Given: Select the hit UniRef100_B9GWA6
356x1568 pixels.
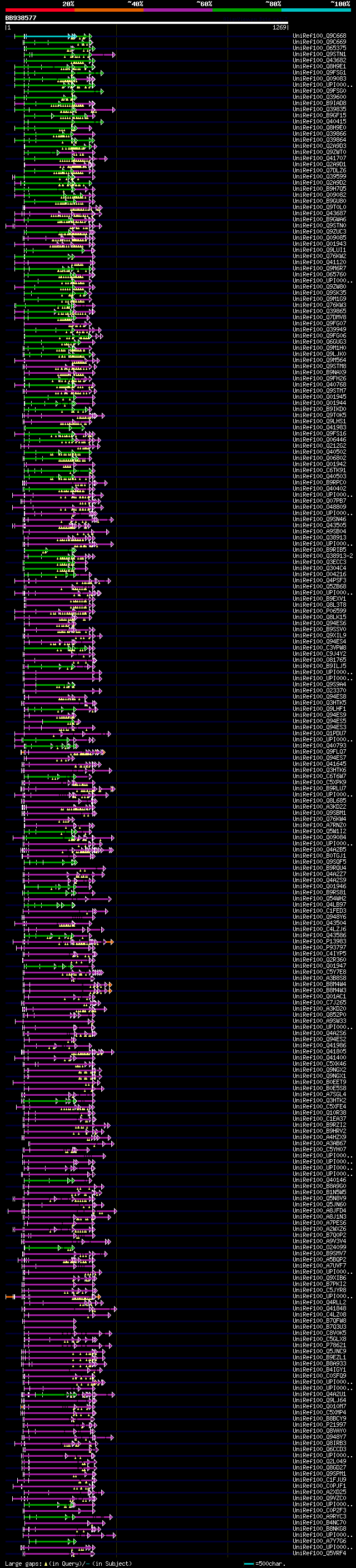Looking at the screenshot, I should pyautogui.click(x=319, y=219).
